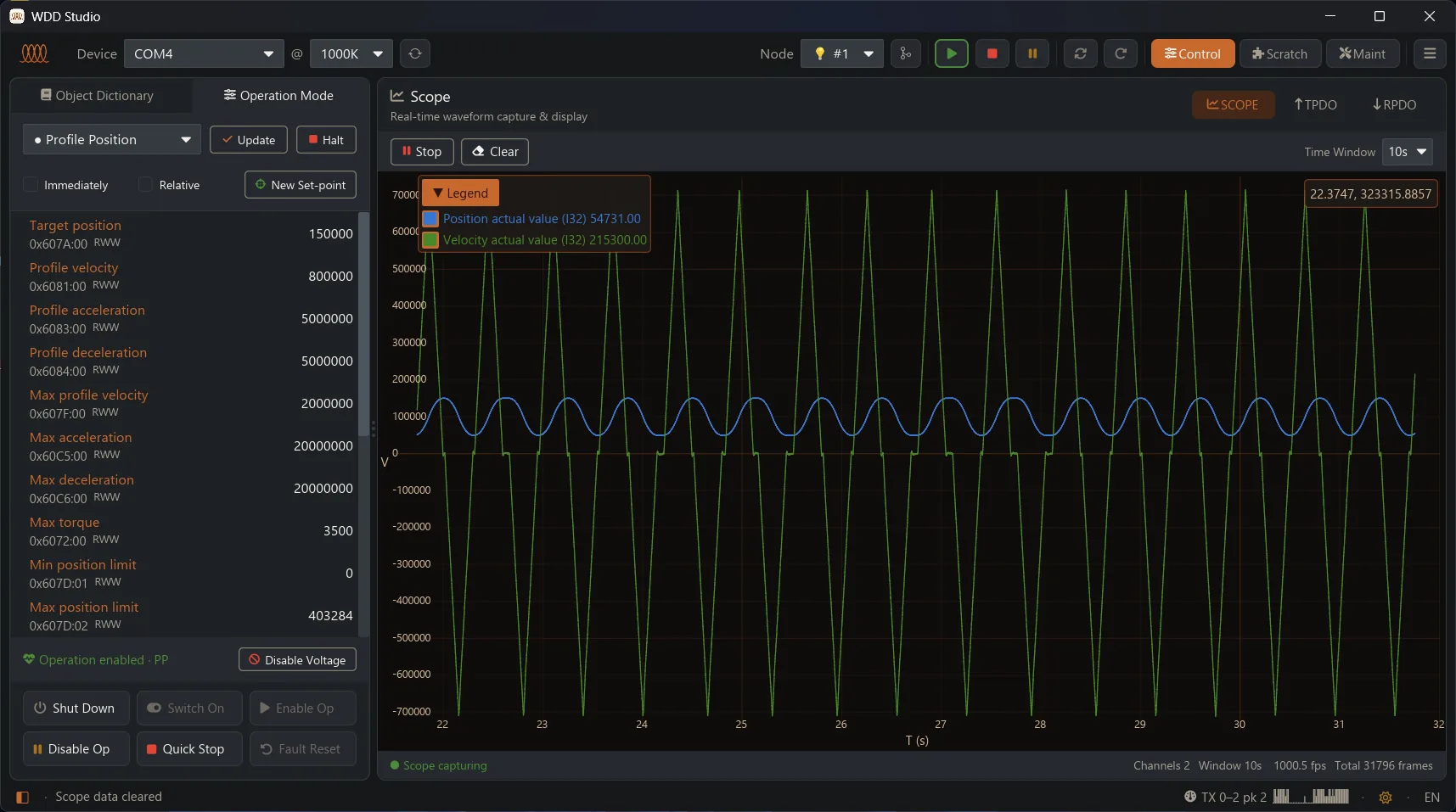
Task: Click the green Velocity actual value swatch
Action: pyautogui.click(x=430, y=239)
